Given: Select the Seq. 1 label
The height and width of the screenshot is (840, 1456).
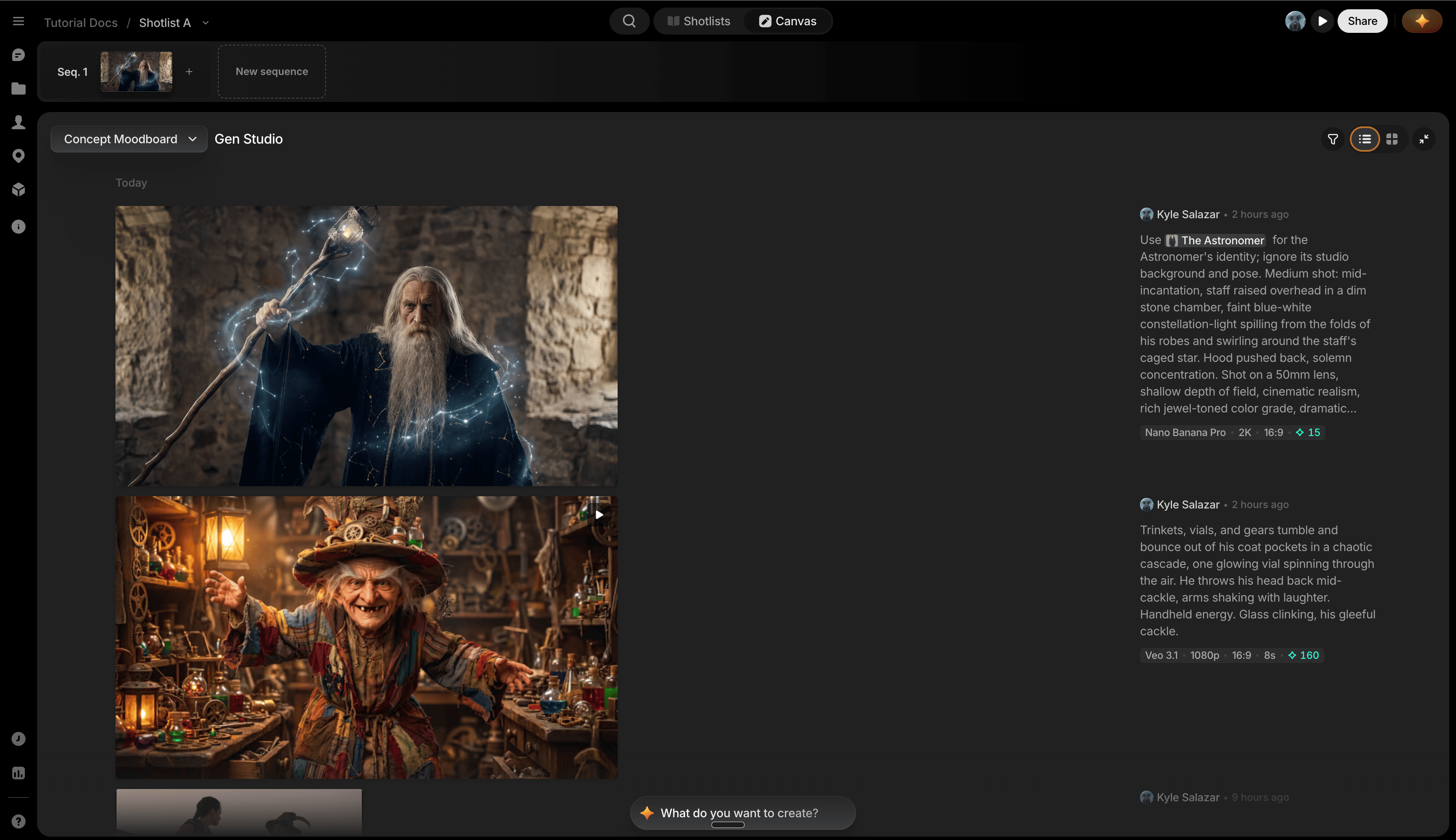Looking at the screenshot, I should point(72,72).
